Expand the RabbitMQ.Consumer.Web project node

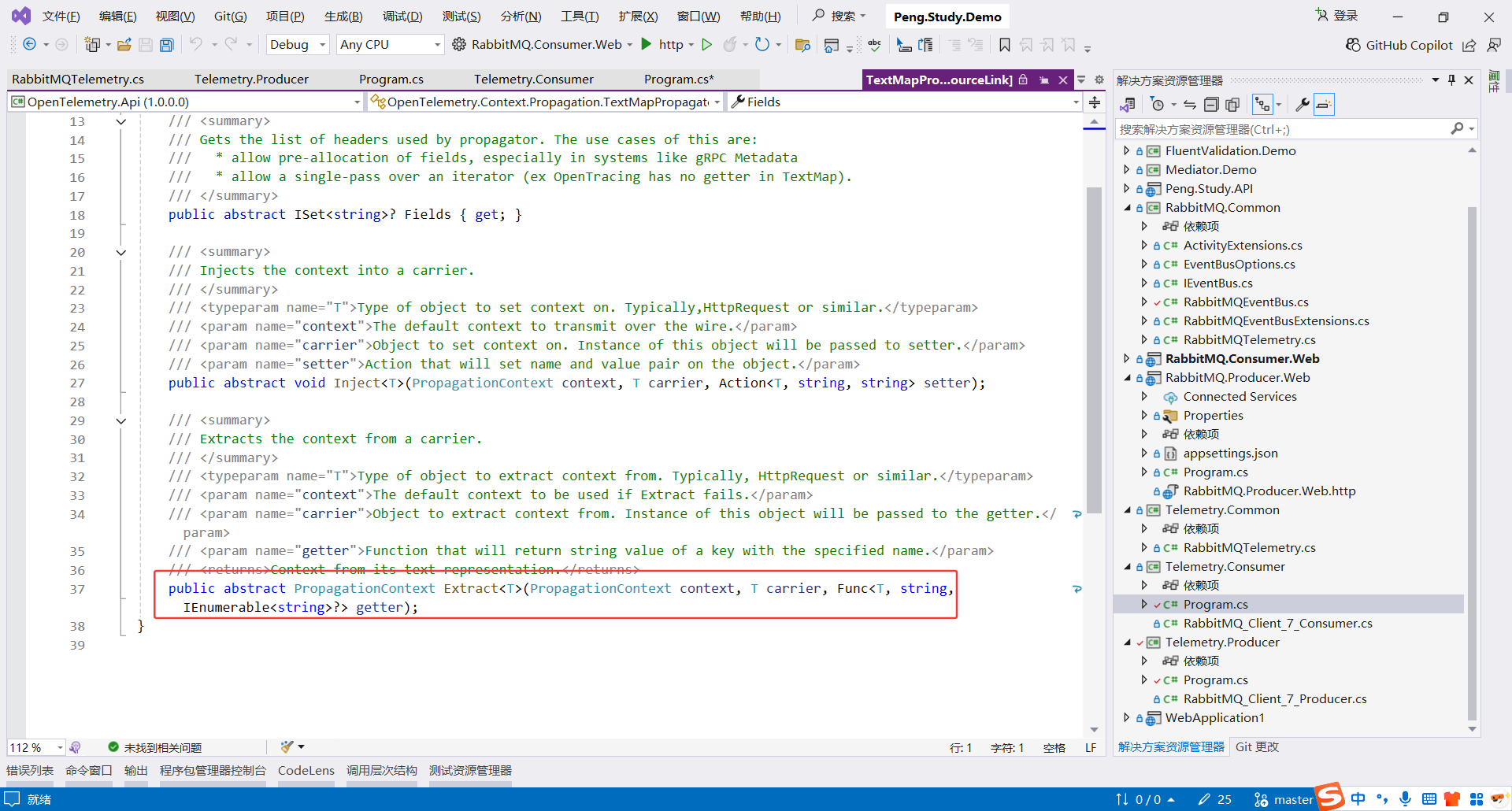pos(1126,359)
